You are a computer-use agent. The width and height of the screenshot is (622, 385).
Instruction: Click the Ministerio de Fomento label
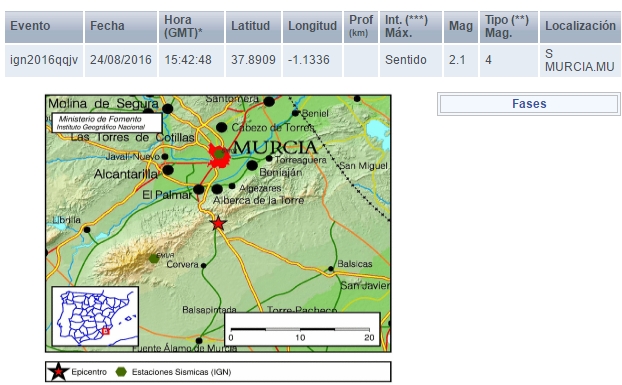pyautogui.click(x=107, y=123)
